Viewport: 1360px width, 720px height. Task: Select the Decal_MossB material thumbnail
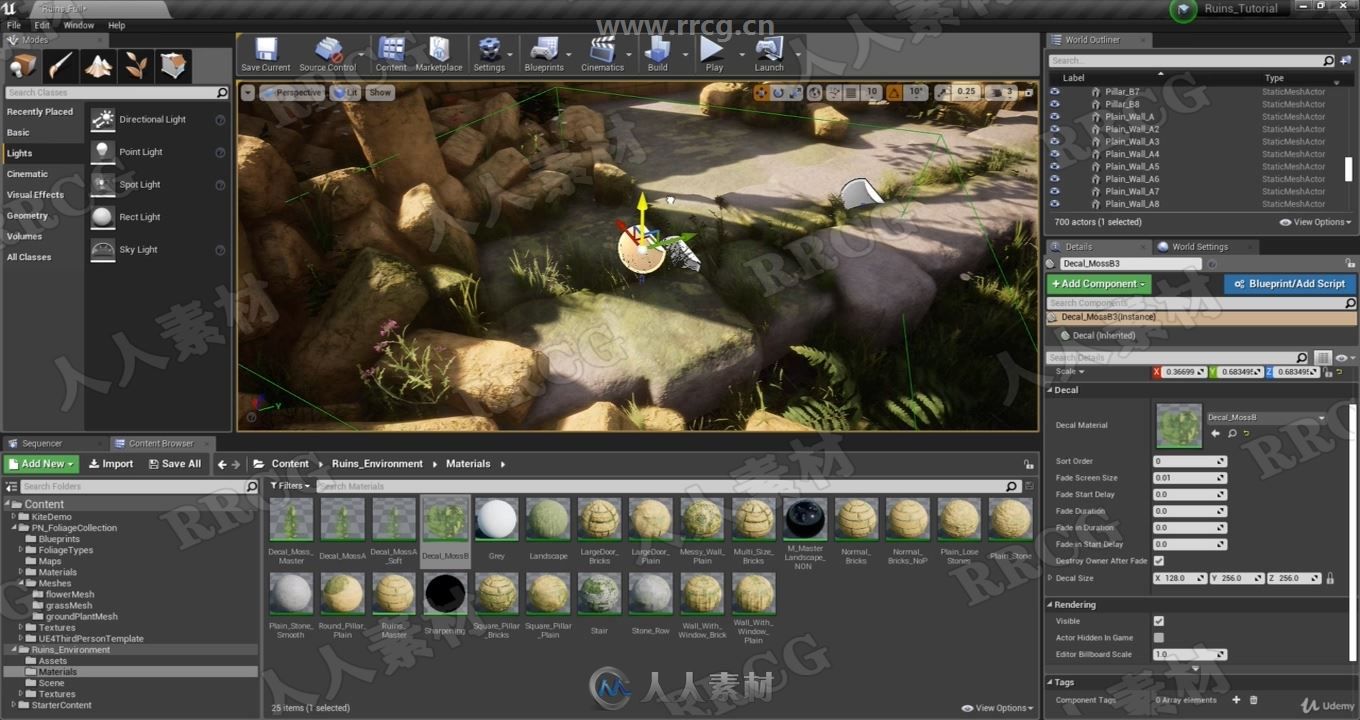[x=445, y=520]
